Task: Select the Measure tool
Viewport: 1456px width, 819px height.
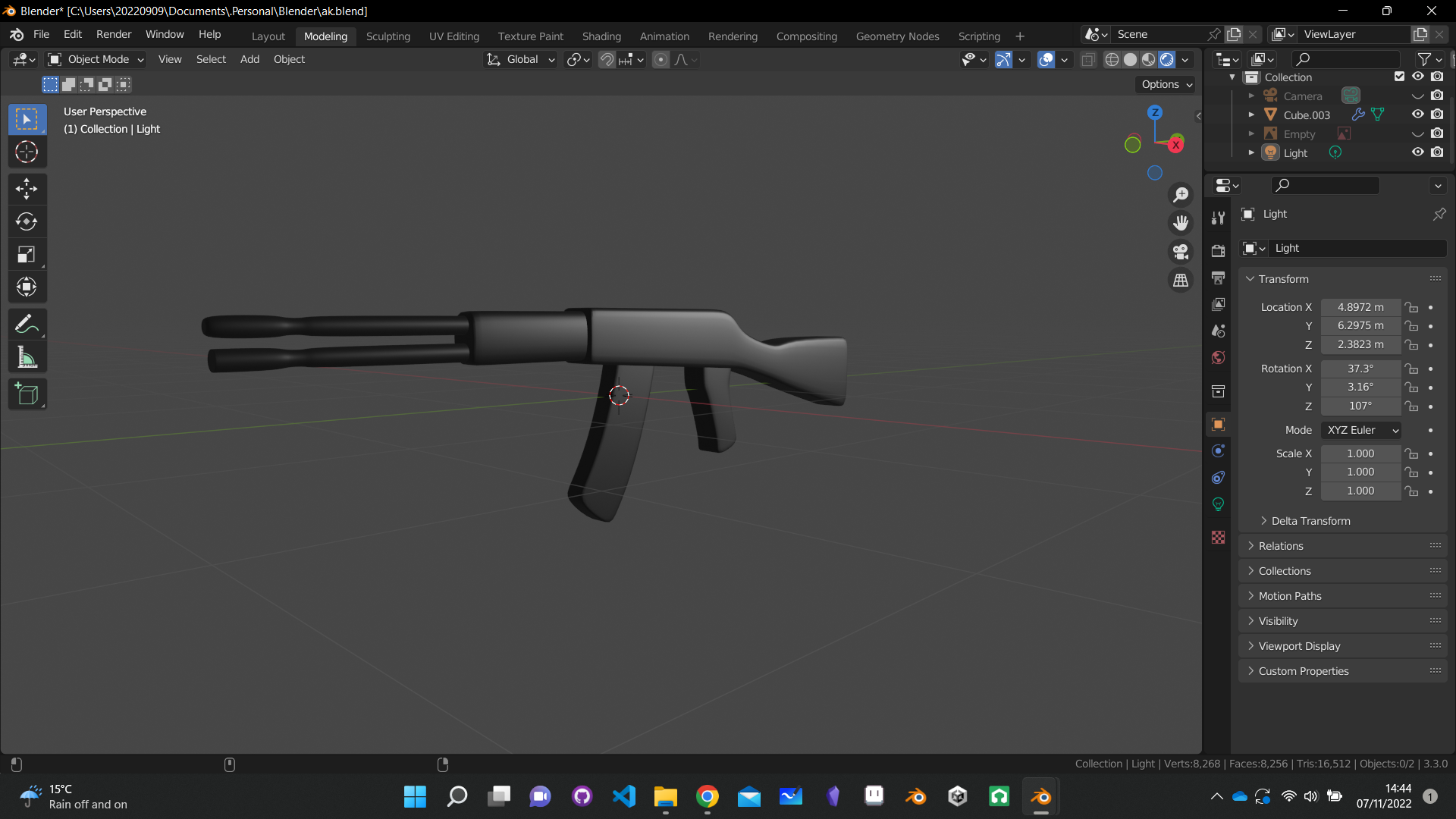Action: [x=27, y=357]
